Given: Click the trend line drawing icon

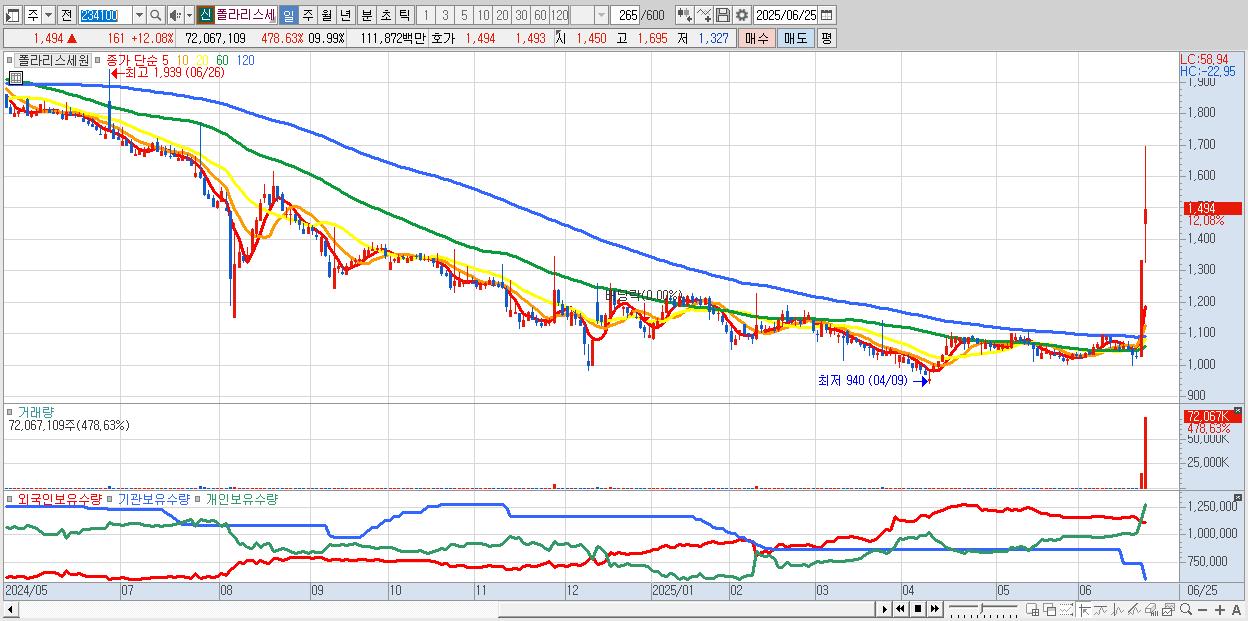Looking at the screenshot, I should click(1101, 609).
